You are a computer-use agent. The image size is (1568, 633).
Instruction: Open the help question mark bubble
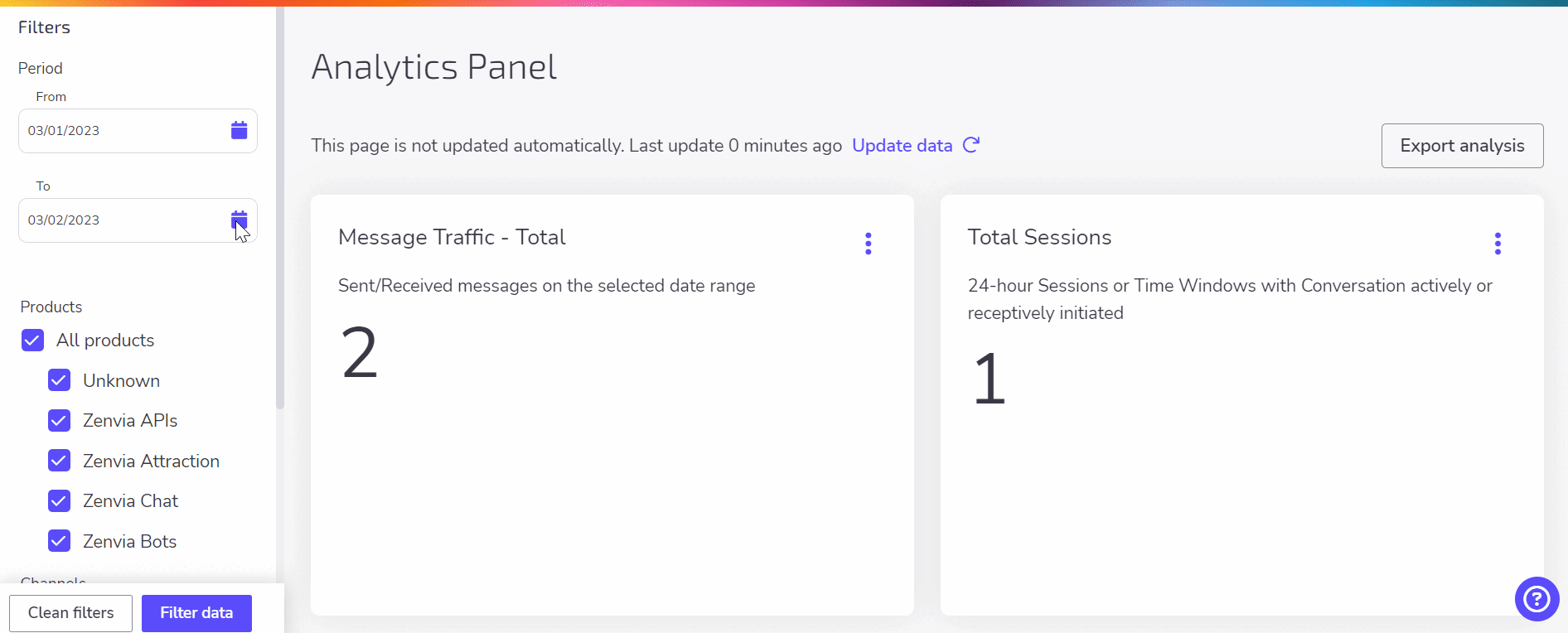1537,598
